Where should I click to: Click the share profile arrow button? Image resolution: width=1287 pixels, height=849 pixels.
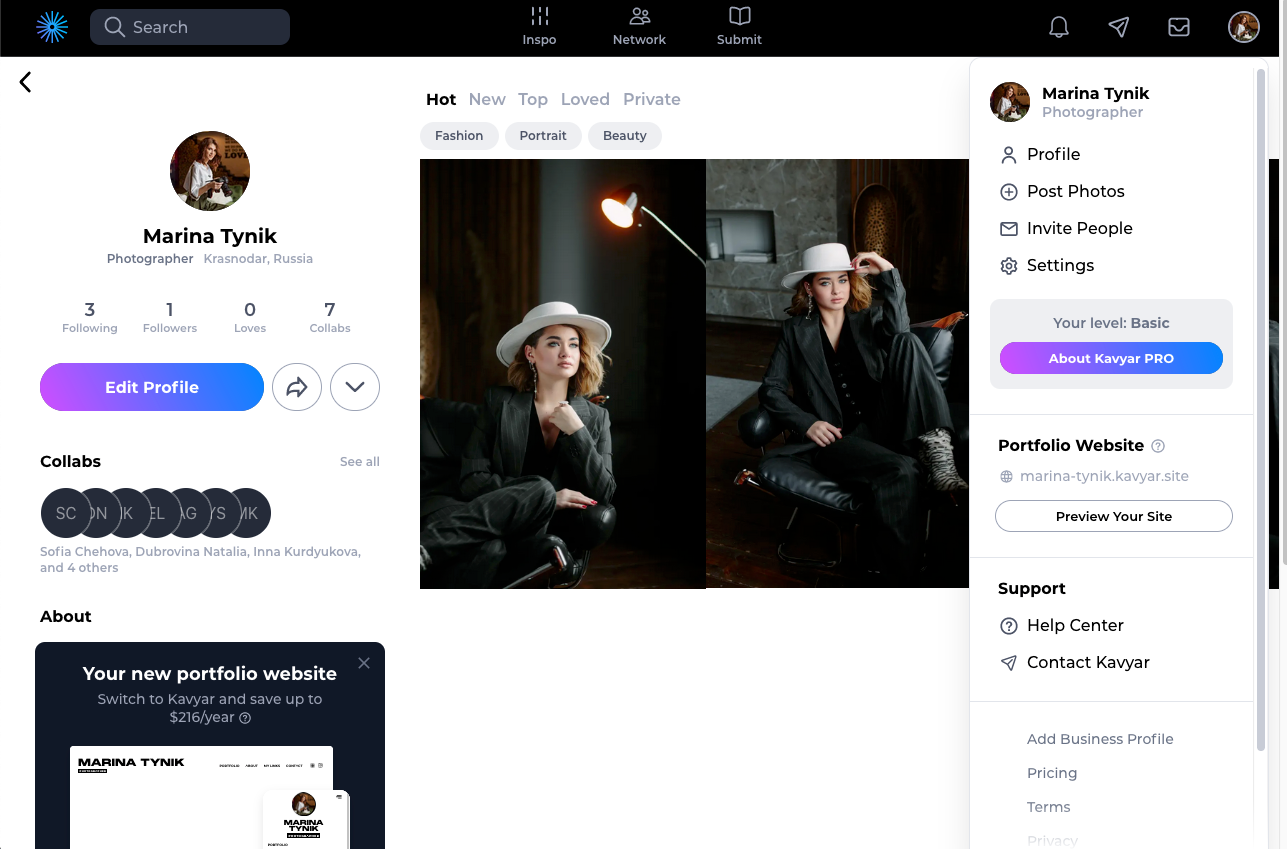pyautogui.click(x=297, y=387)
